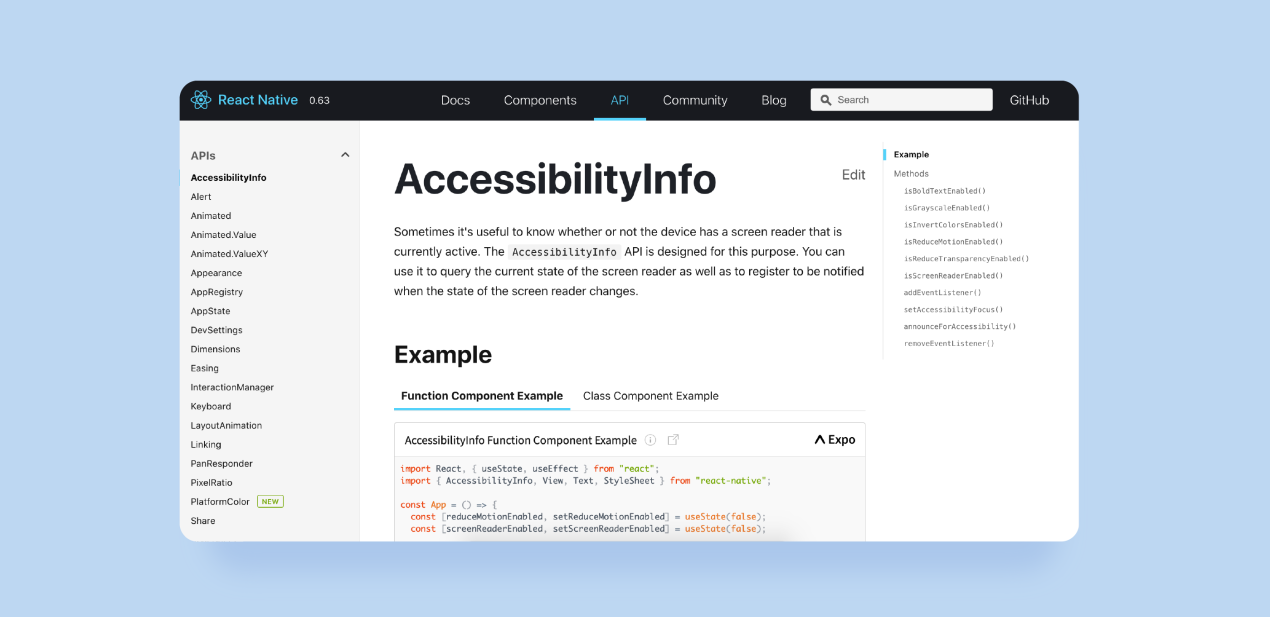The width and height of the screenshot is (1270, 617).
Task: Switch to Class Component Example tab
Action: point(650,396)
